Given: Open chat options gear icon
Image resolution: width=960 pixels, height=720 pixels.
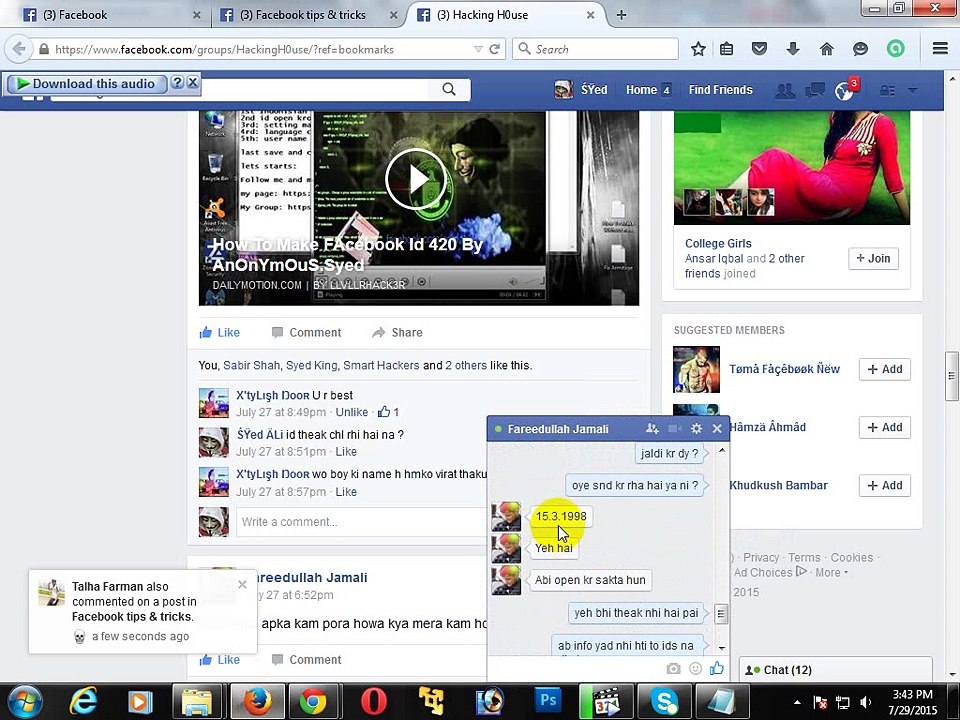Looking at the screenshot, I should [x=696, y=429].
